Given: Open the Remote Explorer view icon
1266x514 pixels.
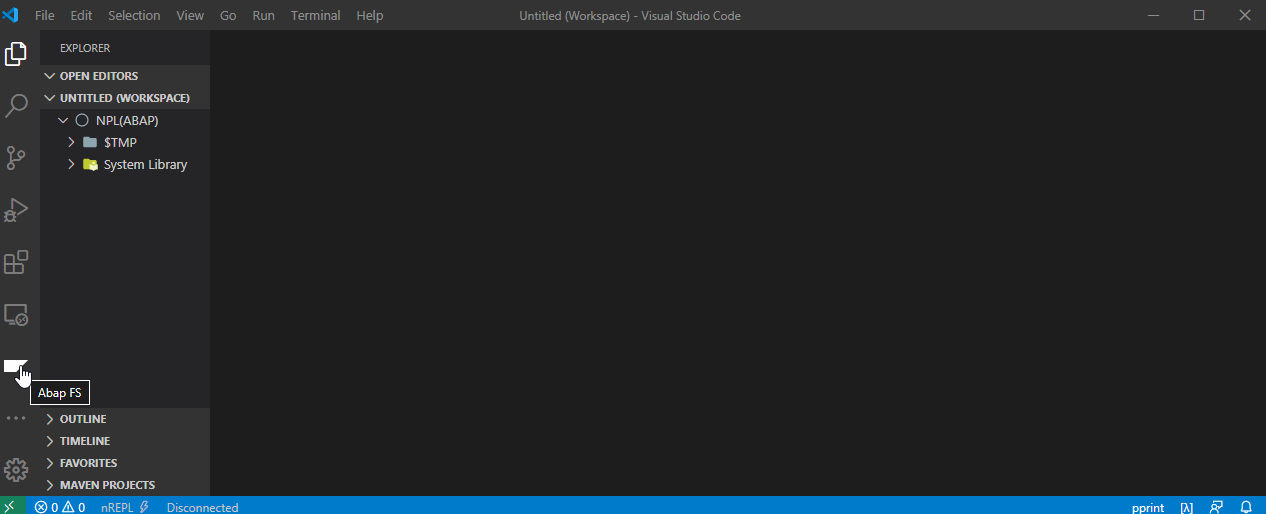Looking at the screenshot, I should coord(16,315).
